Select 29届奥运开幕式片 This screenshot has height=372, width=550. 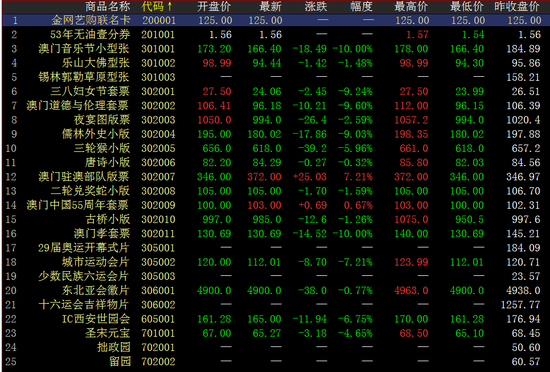[x=84, y=248]
